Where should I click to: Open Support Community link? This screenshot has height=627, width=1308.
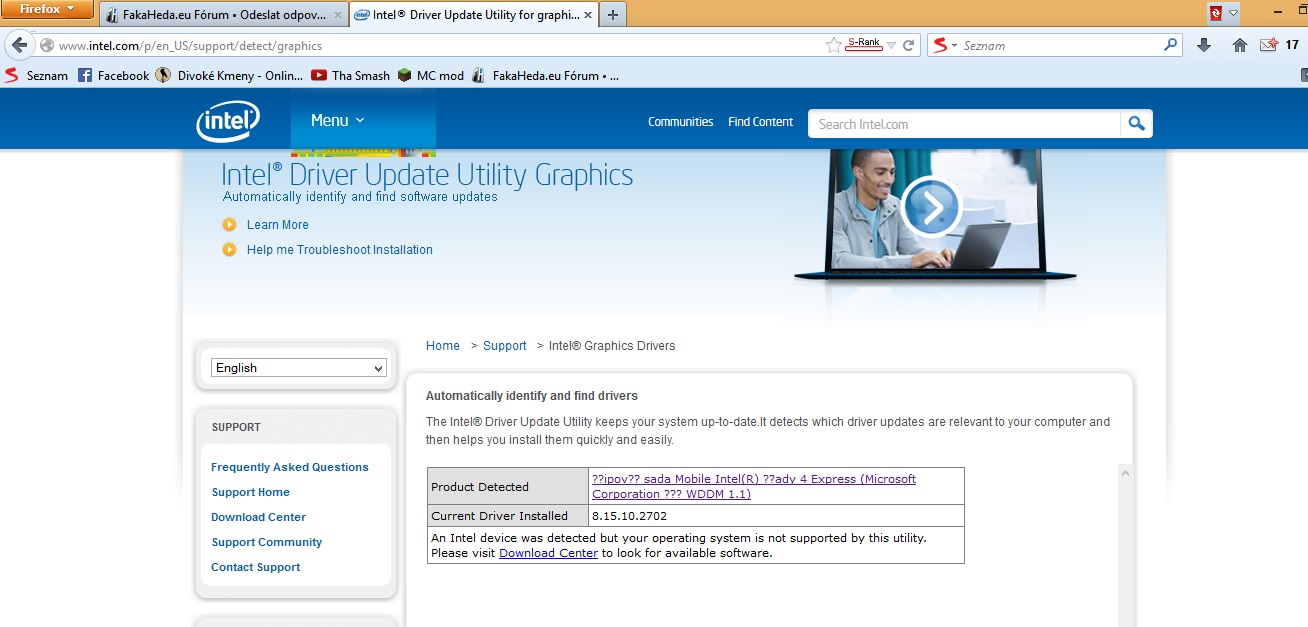pos(266,542)
